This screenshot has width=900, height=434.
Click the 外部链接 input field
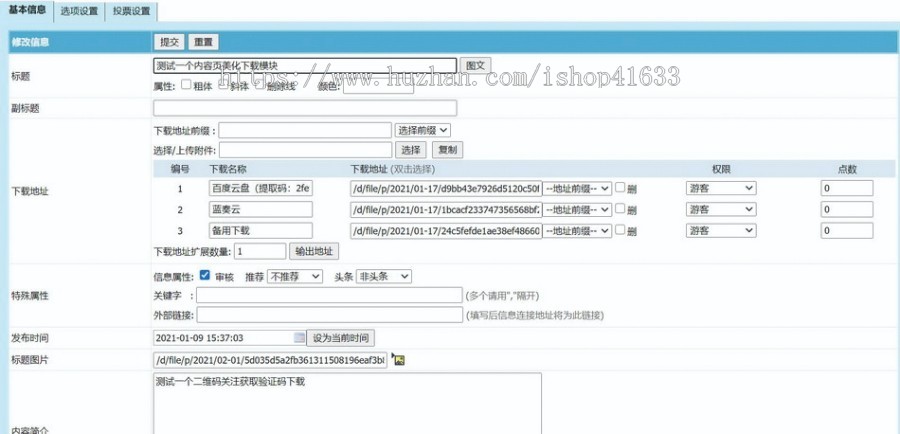coord(329,315)
